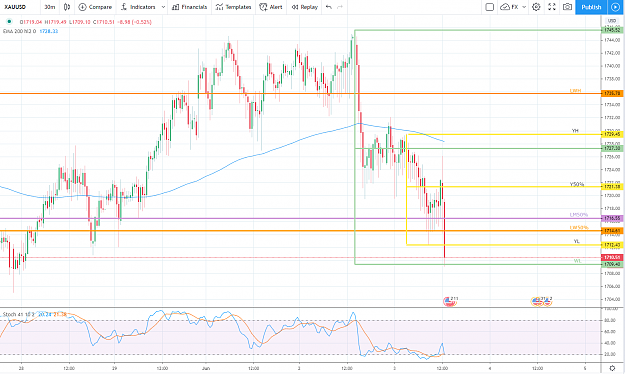Expand the FX layout dropdown arrow

tap(524, 7)
